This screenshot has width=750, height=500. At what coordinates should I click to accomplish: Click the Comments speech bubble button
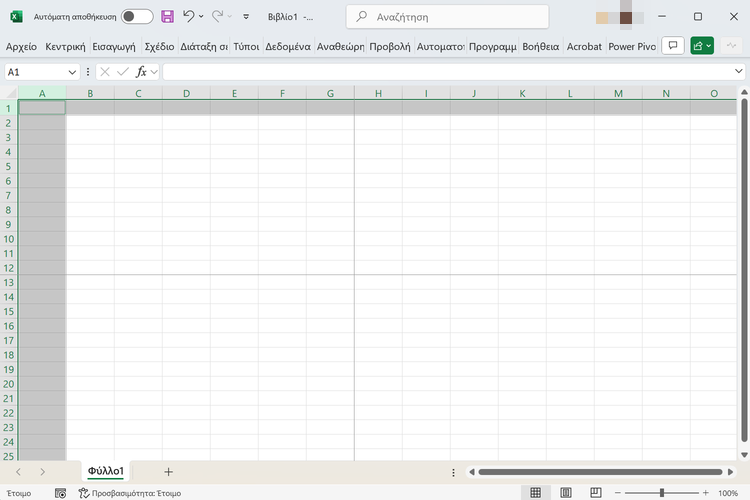pyautogui.click(x=673, y=46)
